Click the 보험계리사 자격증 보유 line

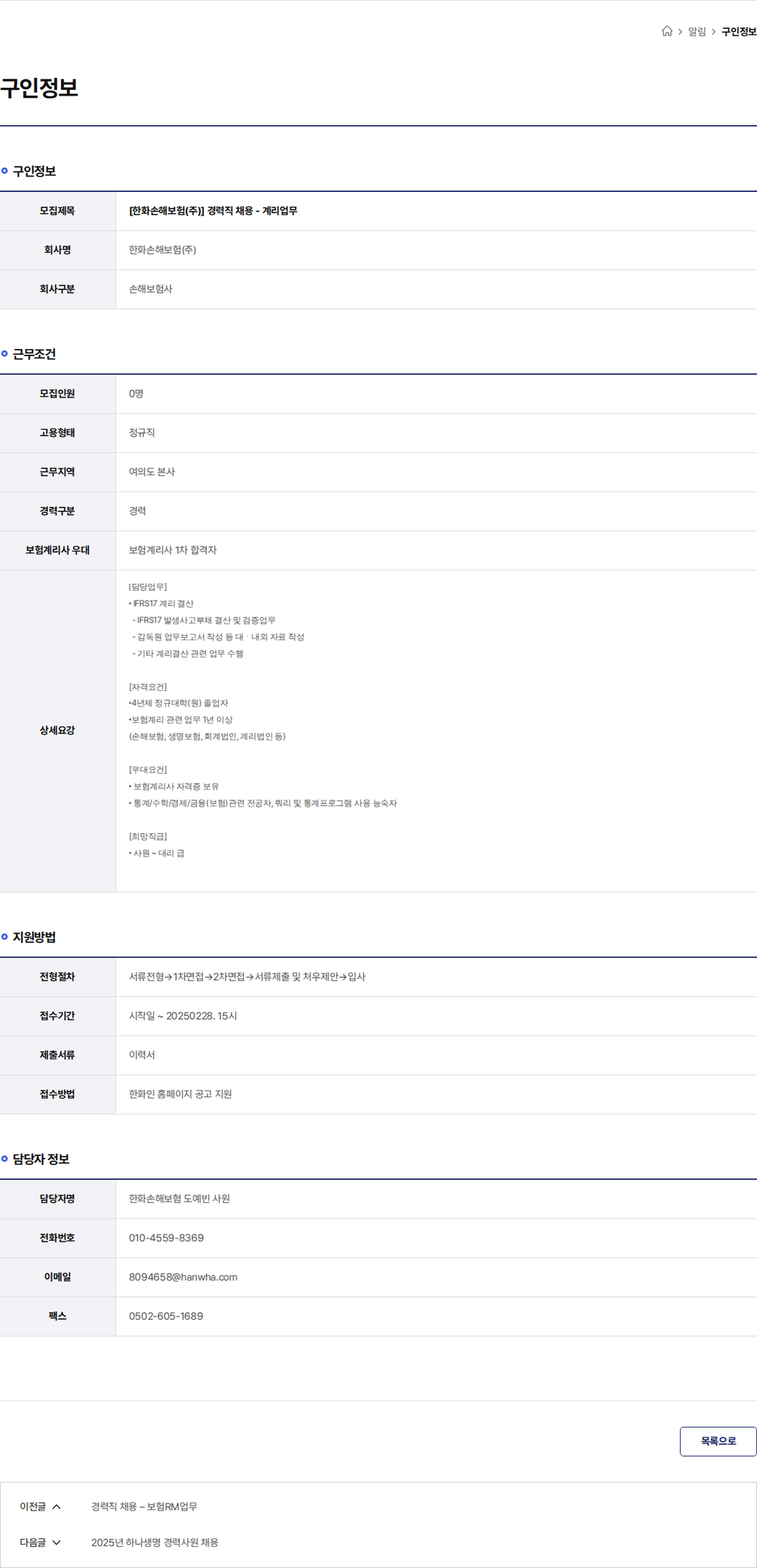(x=174, y=786)
